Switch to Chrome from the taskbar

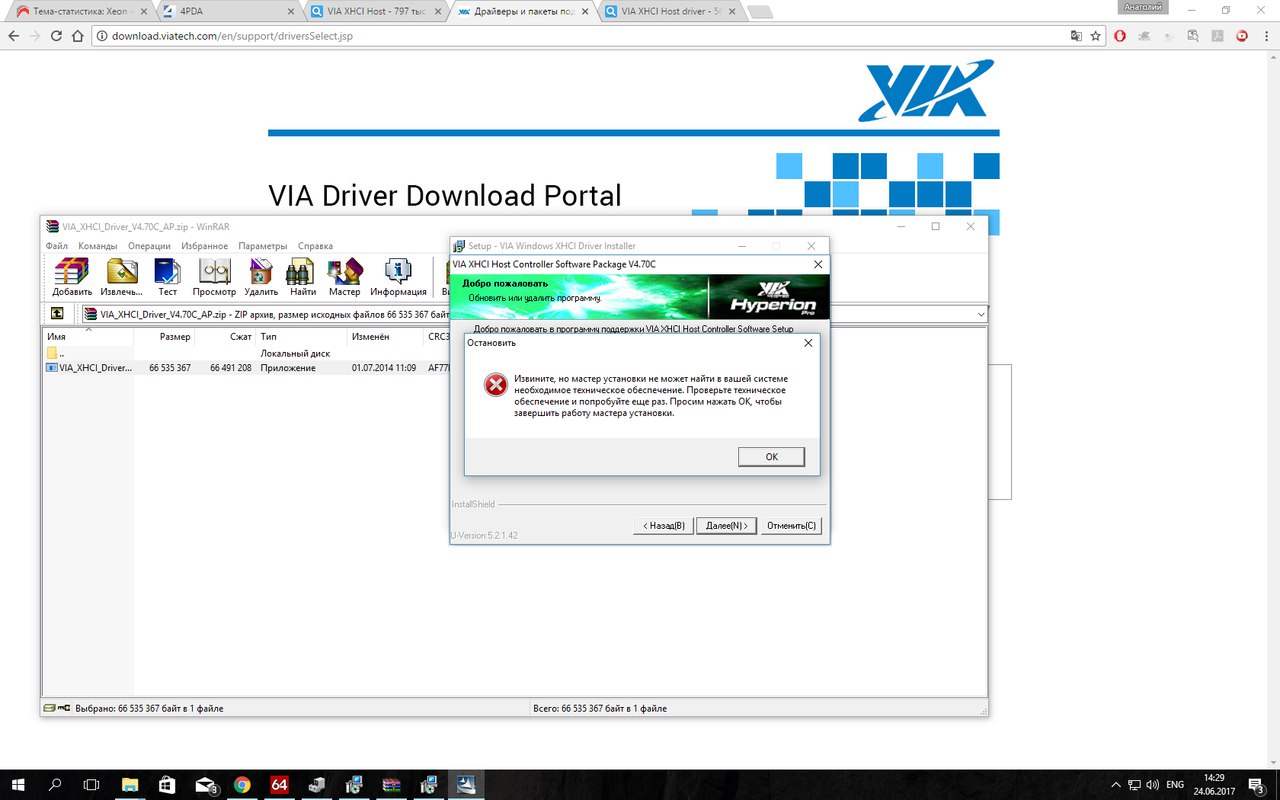[242, 785]
